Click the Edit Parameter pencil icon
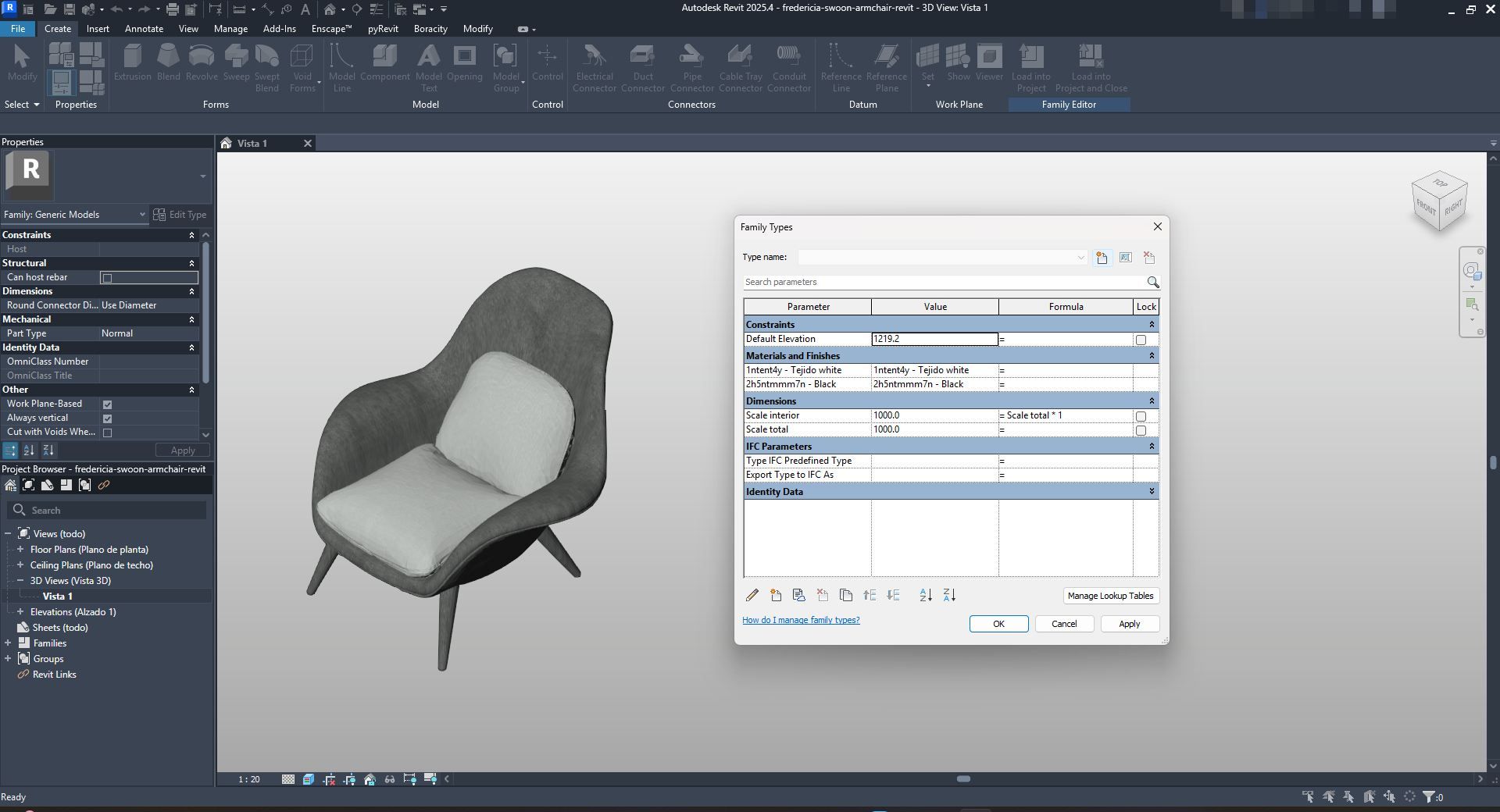This screenshot has width=1500, height=812. click(752, 596)
